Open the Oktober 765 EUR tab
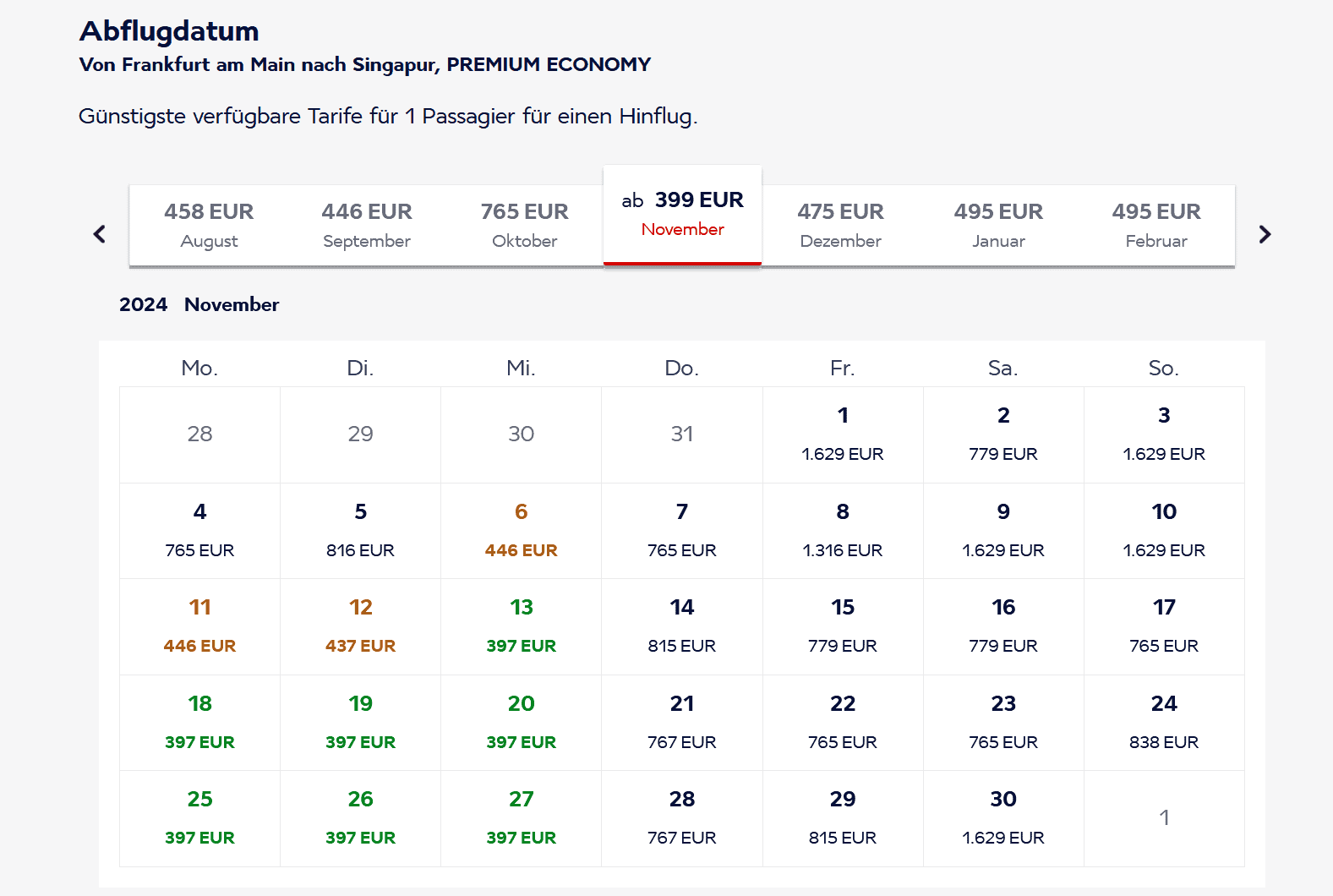This screenshot has height=896, width=1333. (524, 226)
